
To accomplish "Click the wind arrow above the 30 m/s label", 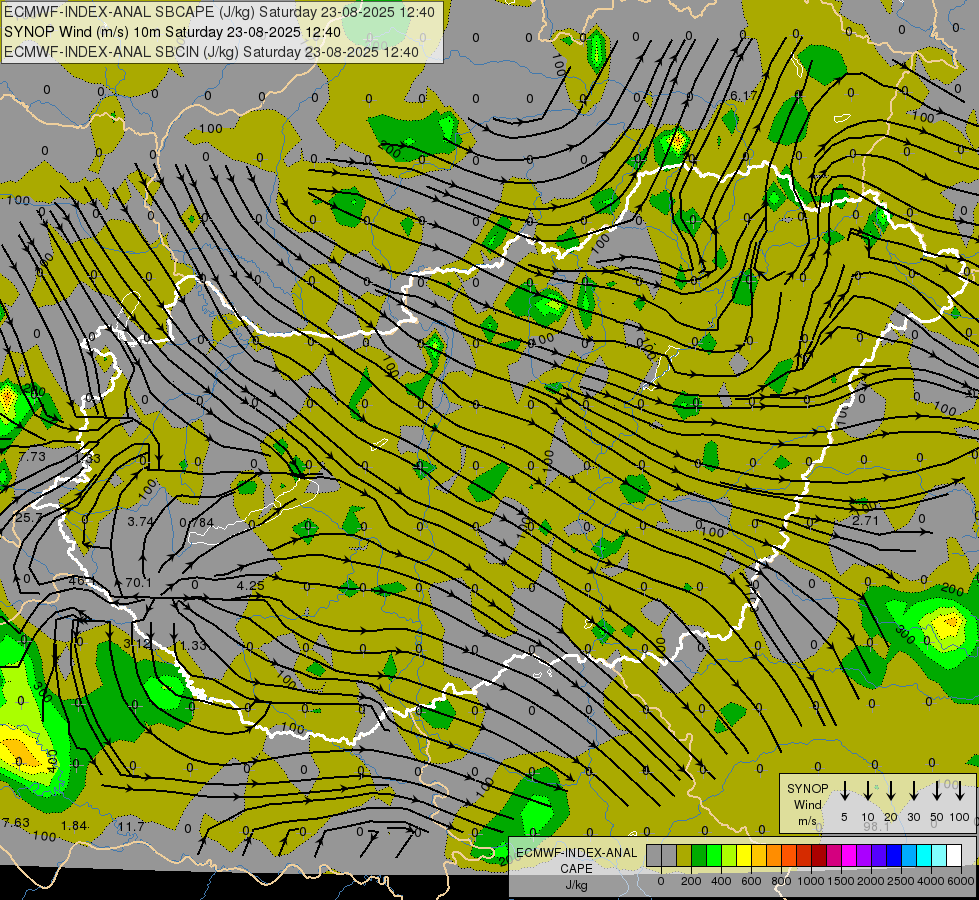I will pos(913,791).
